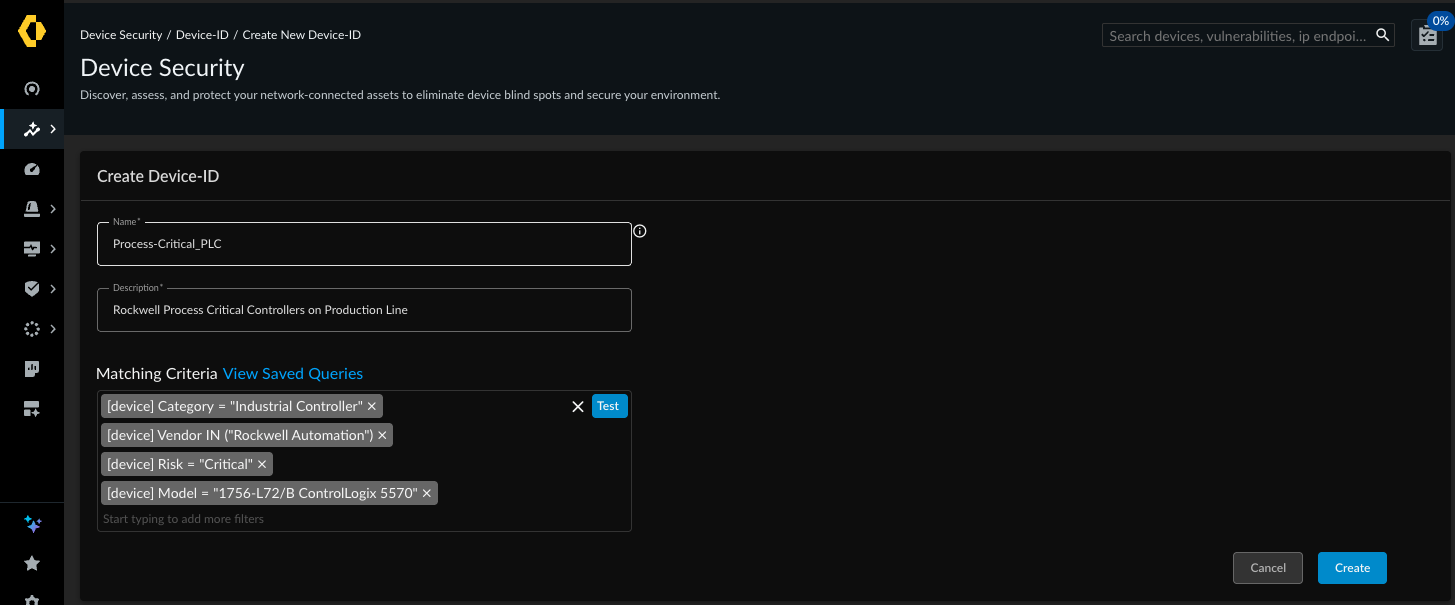Go to Device Security breadcrumb
1455x605 pixels.
[x=121, y=35]
